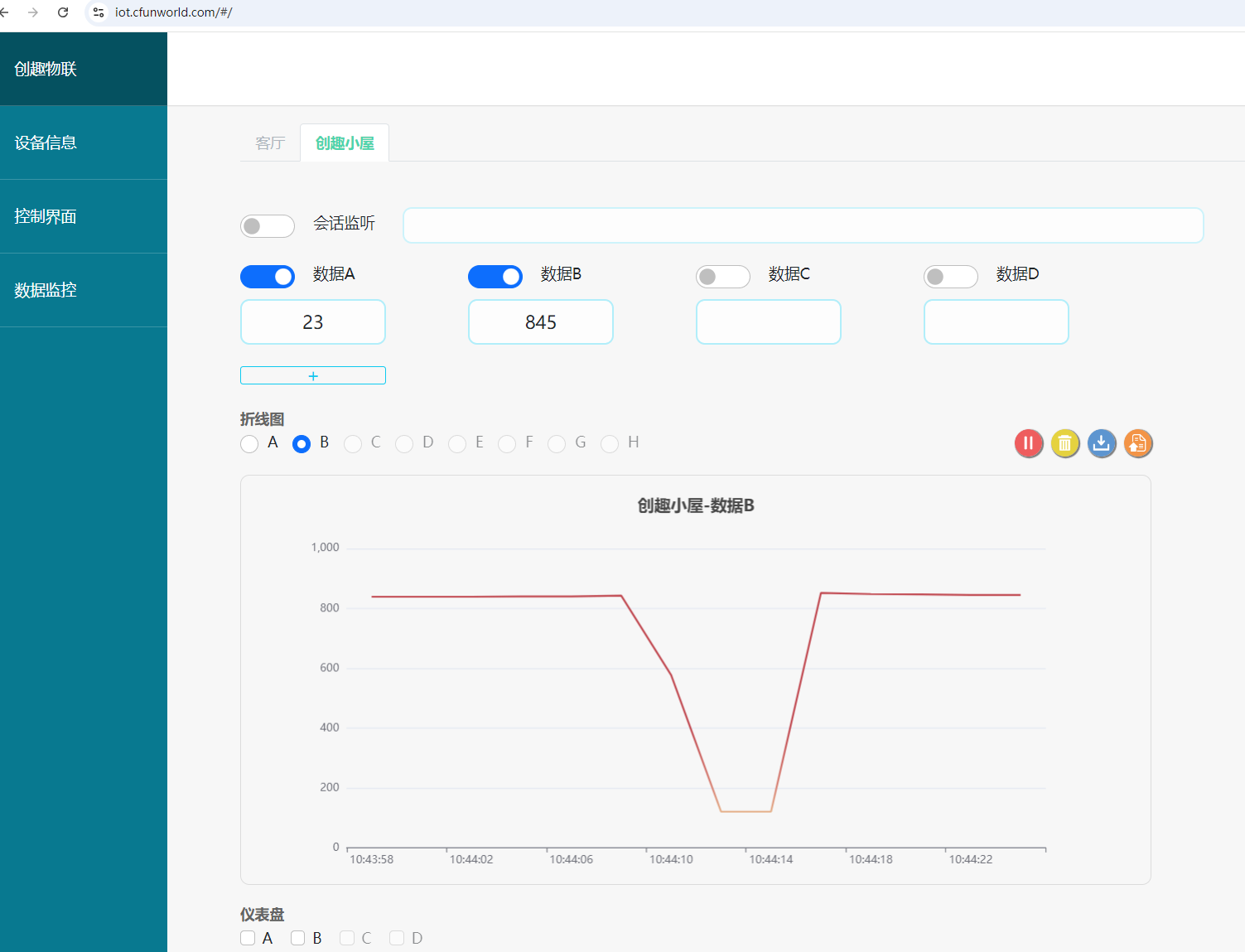Pause the line chart recording

(1028, 444)
